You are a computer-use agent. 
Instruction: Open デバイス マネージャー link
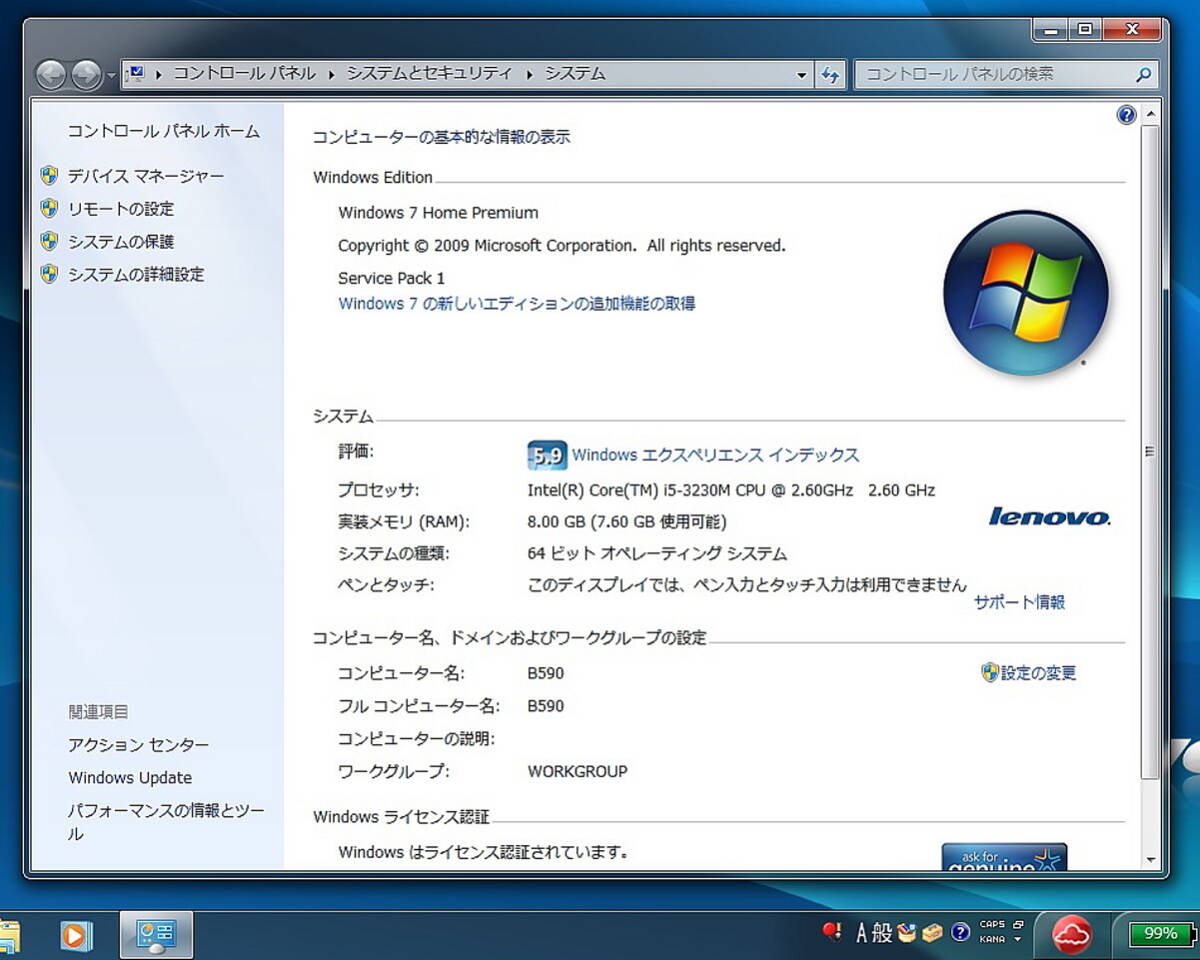coord(146,176)
